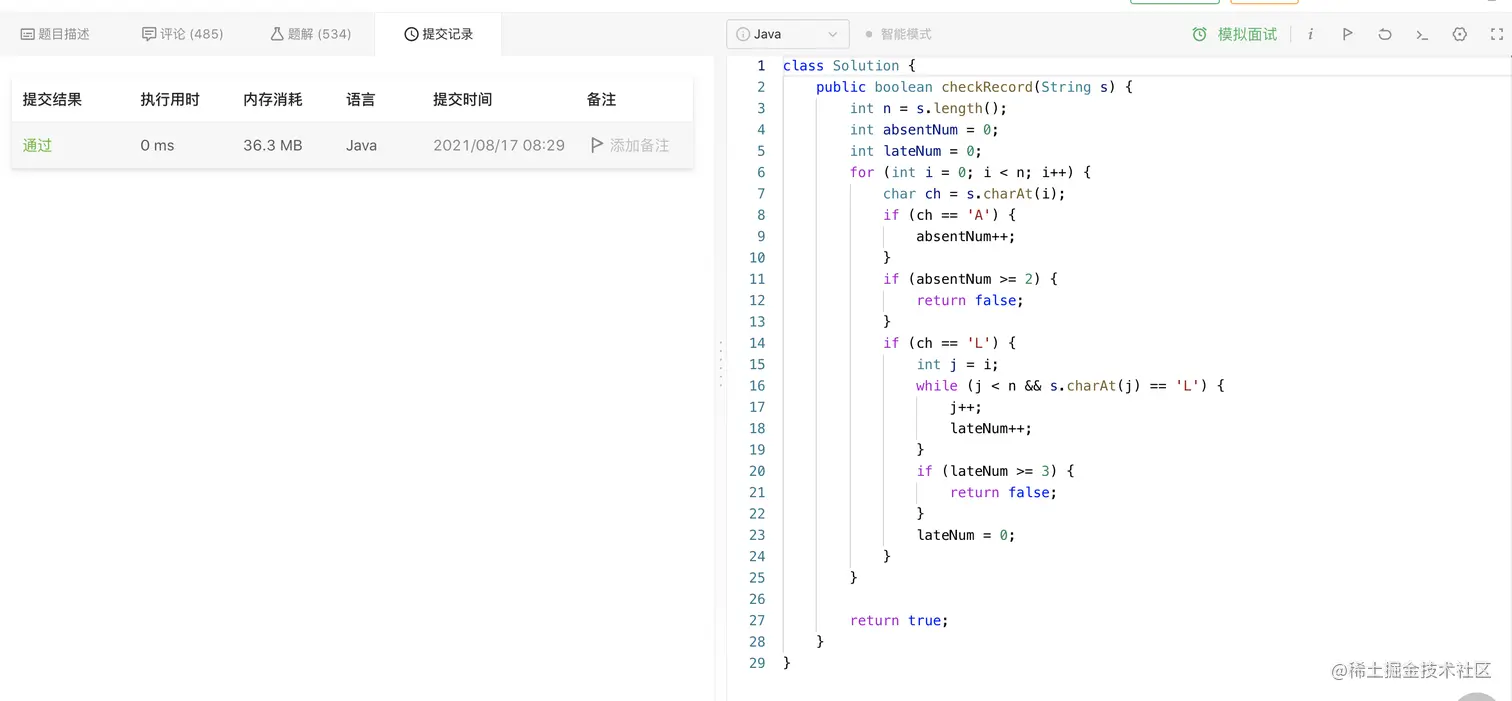Click the info circle icon inside Java dropdown
1512x701 pixels.
[743, 34]
